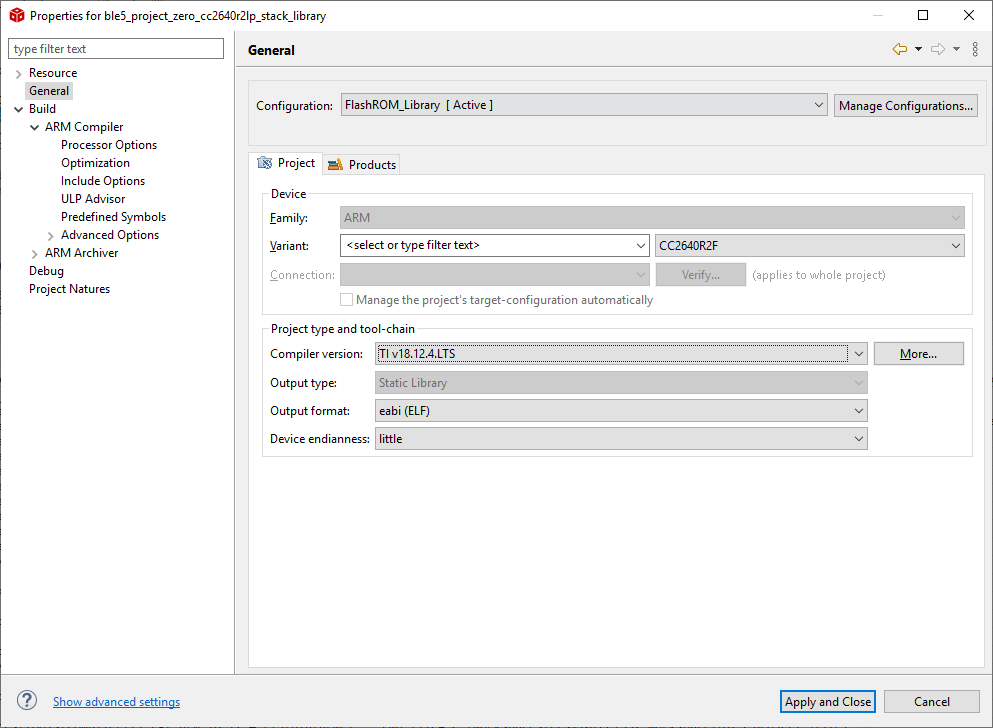Viewport: 993px width, 728px height.
Task: Click the help question mark icon
Action: click(x=28, y=701)
